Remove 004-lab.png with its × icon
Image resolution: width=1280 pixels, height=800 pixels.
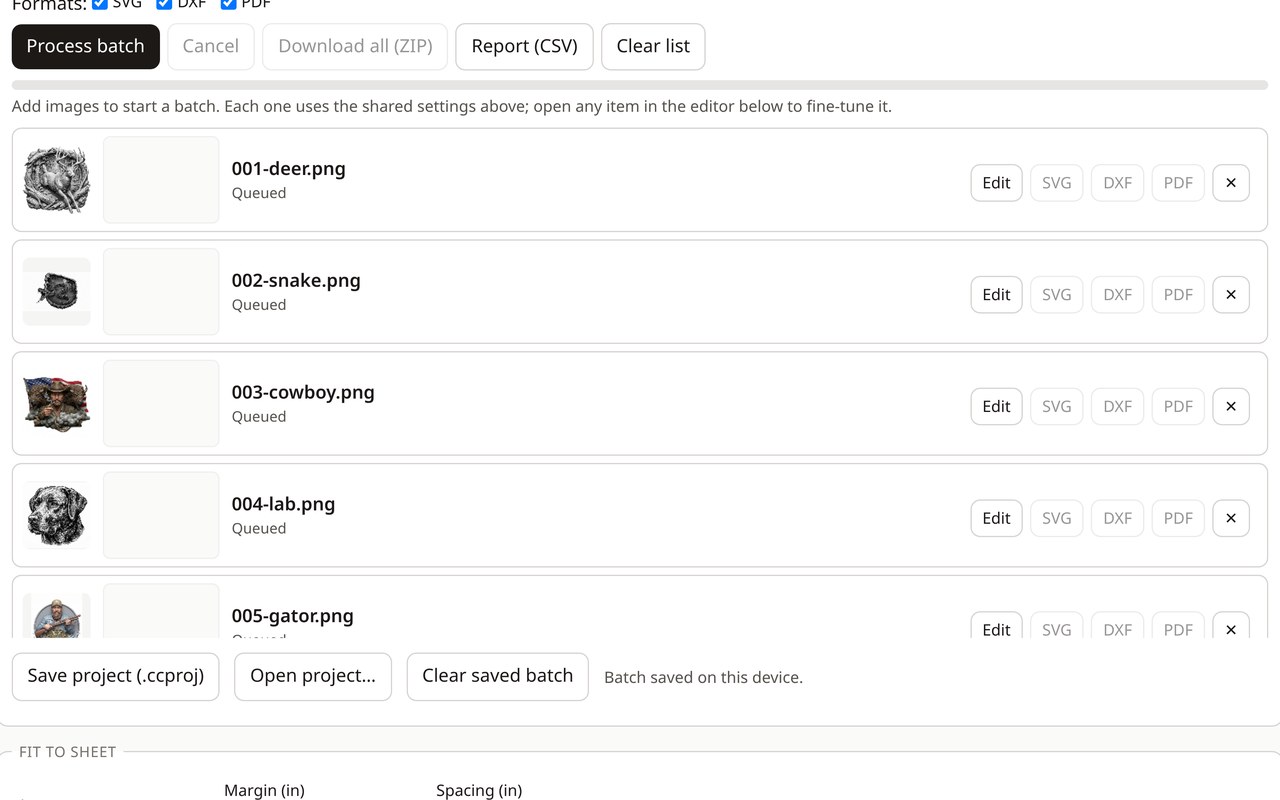[x=1231, y=519]
